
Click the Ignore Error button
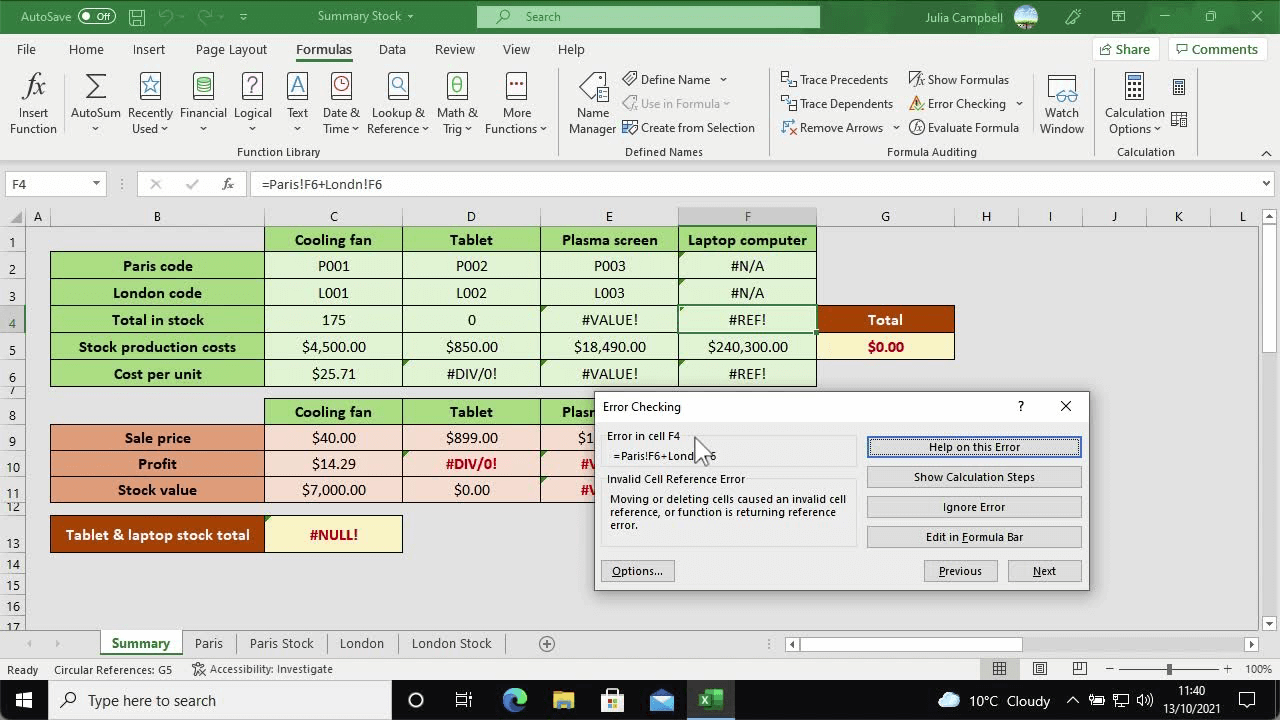pos(973,506)
